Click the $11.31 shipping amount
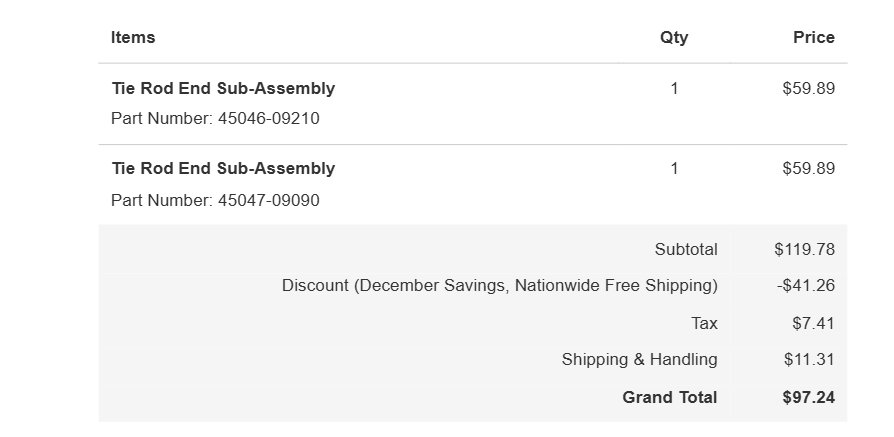 pyautogui.click(x=809, y=359)
